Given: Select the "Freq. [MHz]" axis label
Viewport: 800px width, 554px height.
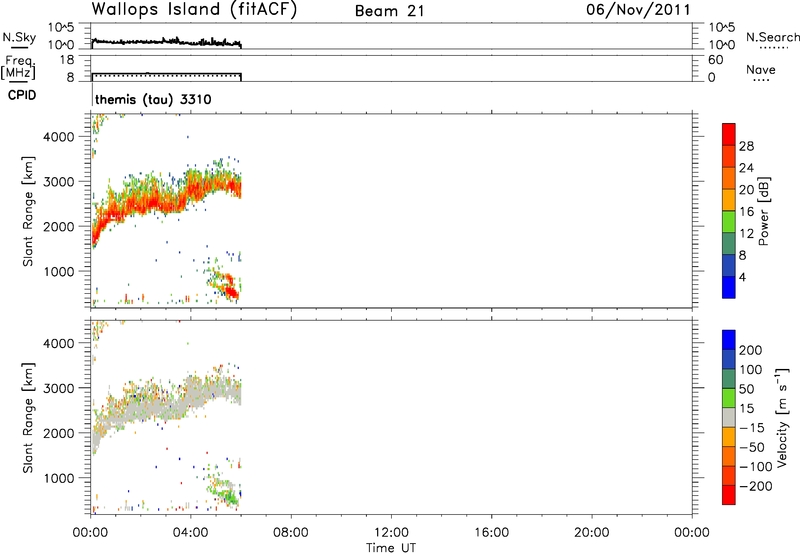Looking at the screenshot, I should (18, 67).
